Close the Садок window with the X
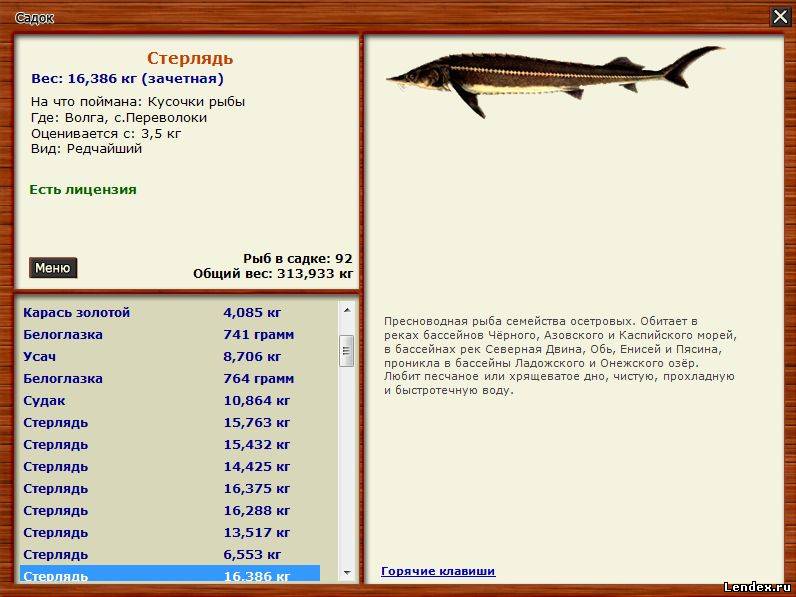The width and height of the screenshot is (796, 597). pyautogui.click(x=780, y=16)
